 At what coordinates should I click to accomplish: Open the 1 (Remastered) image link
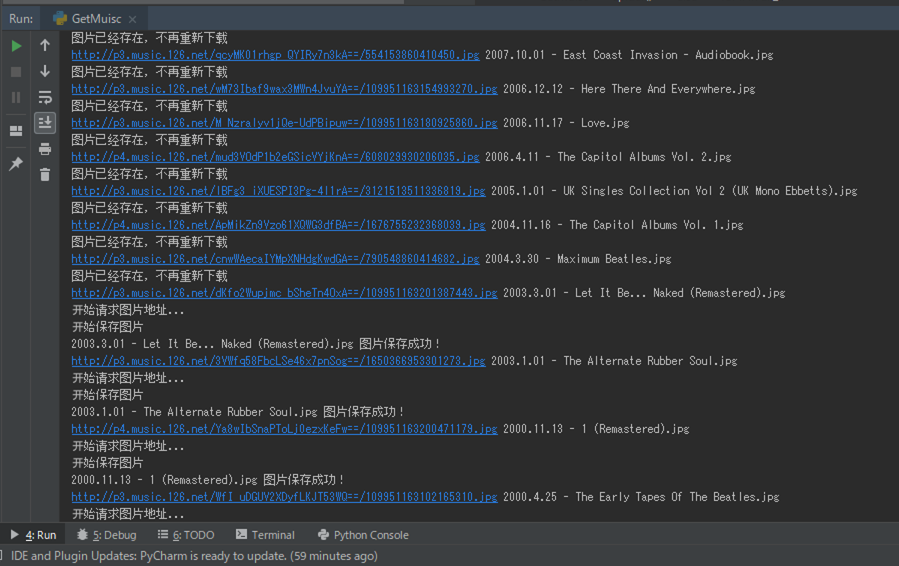284,429
